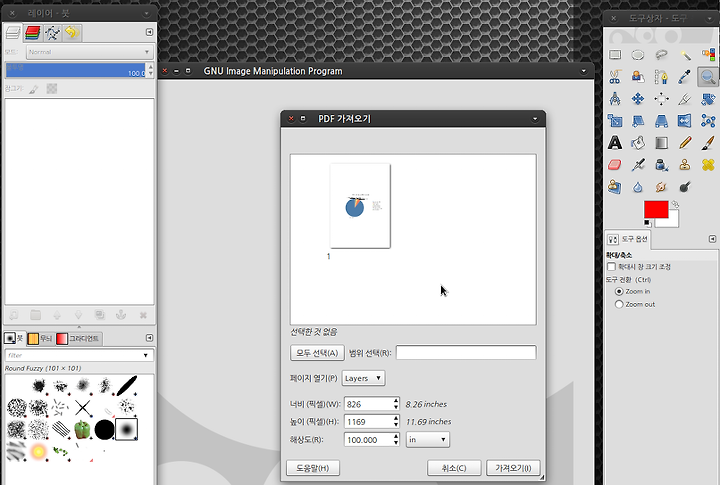Click the Help (도움말) button
This screenshot has height=485, width=720.
pos(313,468)
